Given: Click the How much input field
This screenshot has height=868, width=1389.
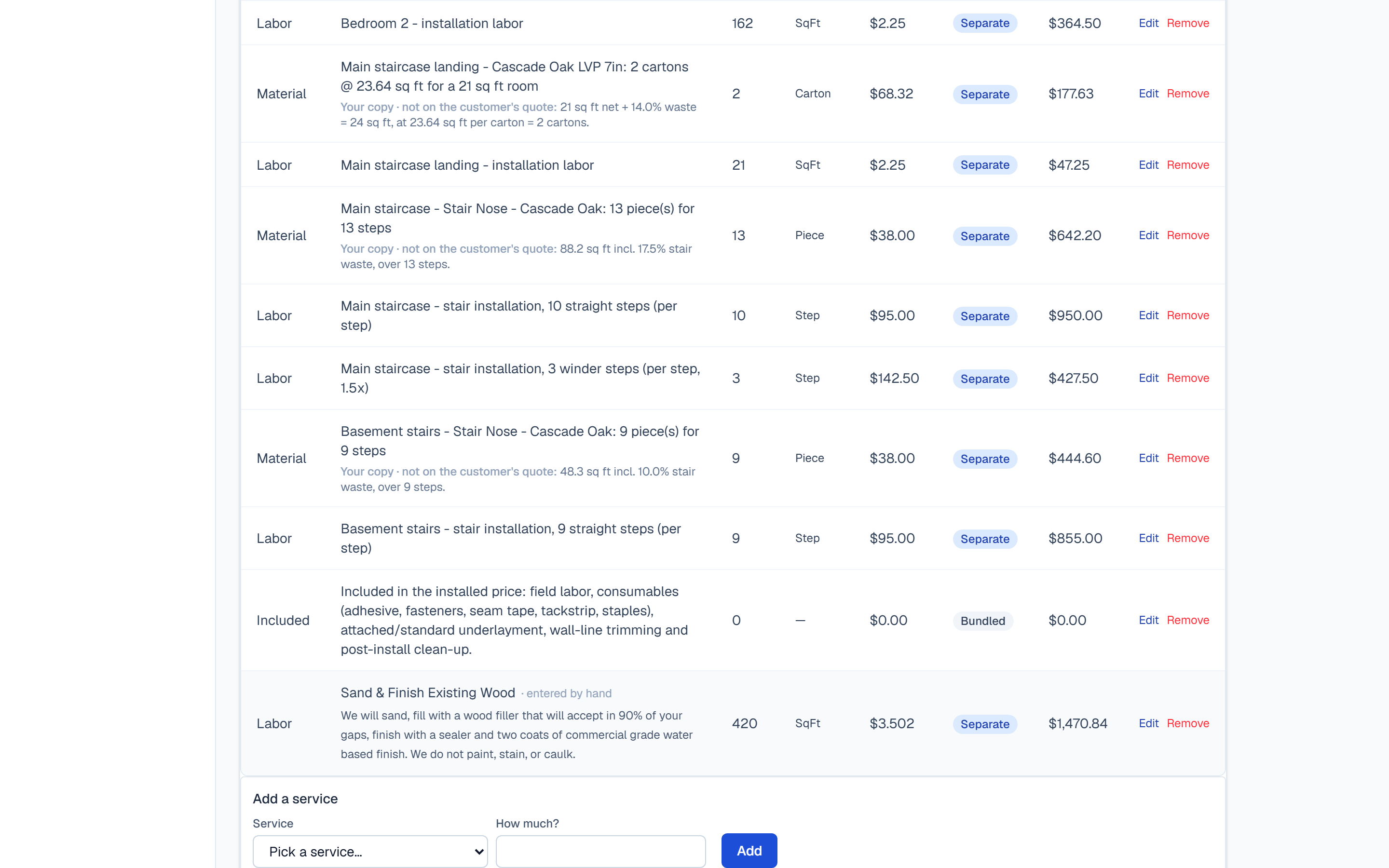Looking at the screenshot, I should (x=600, y=851).
